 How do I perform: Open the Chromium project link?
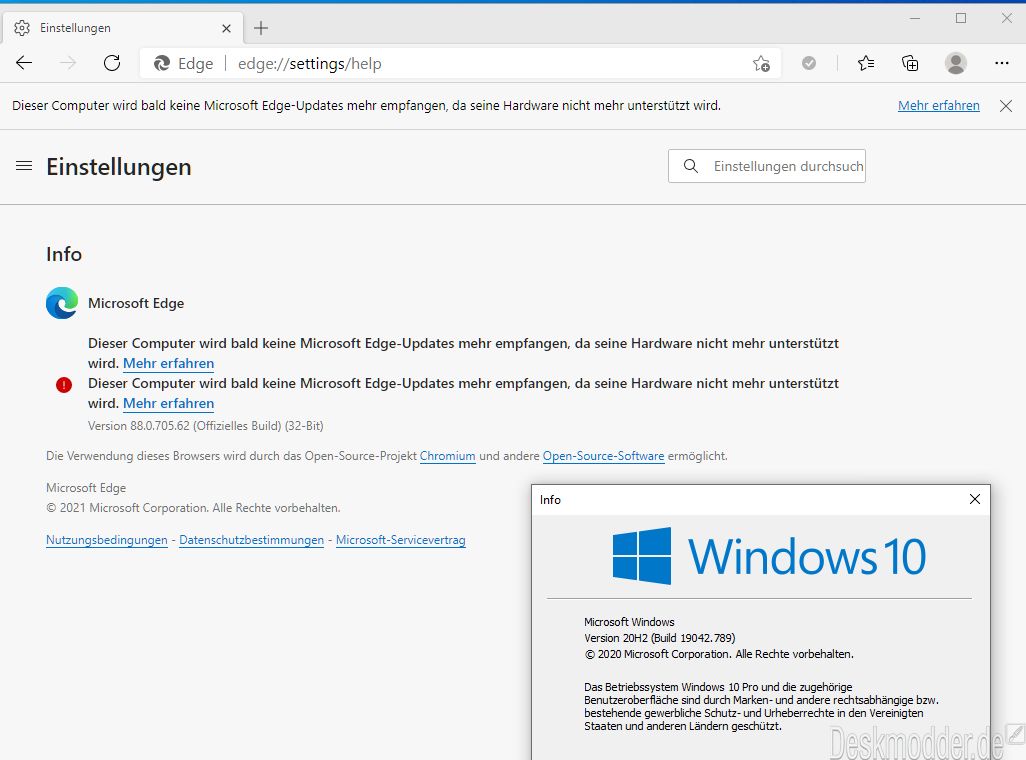click(x=448, y=456)
